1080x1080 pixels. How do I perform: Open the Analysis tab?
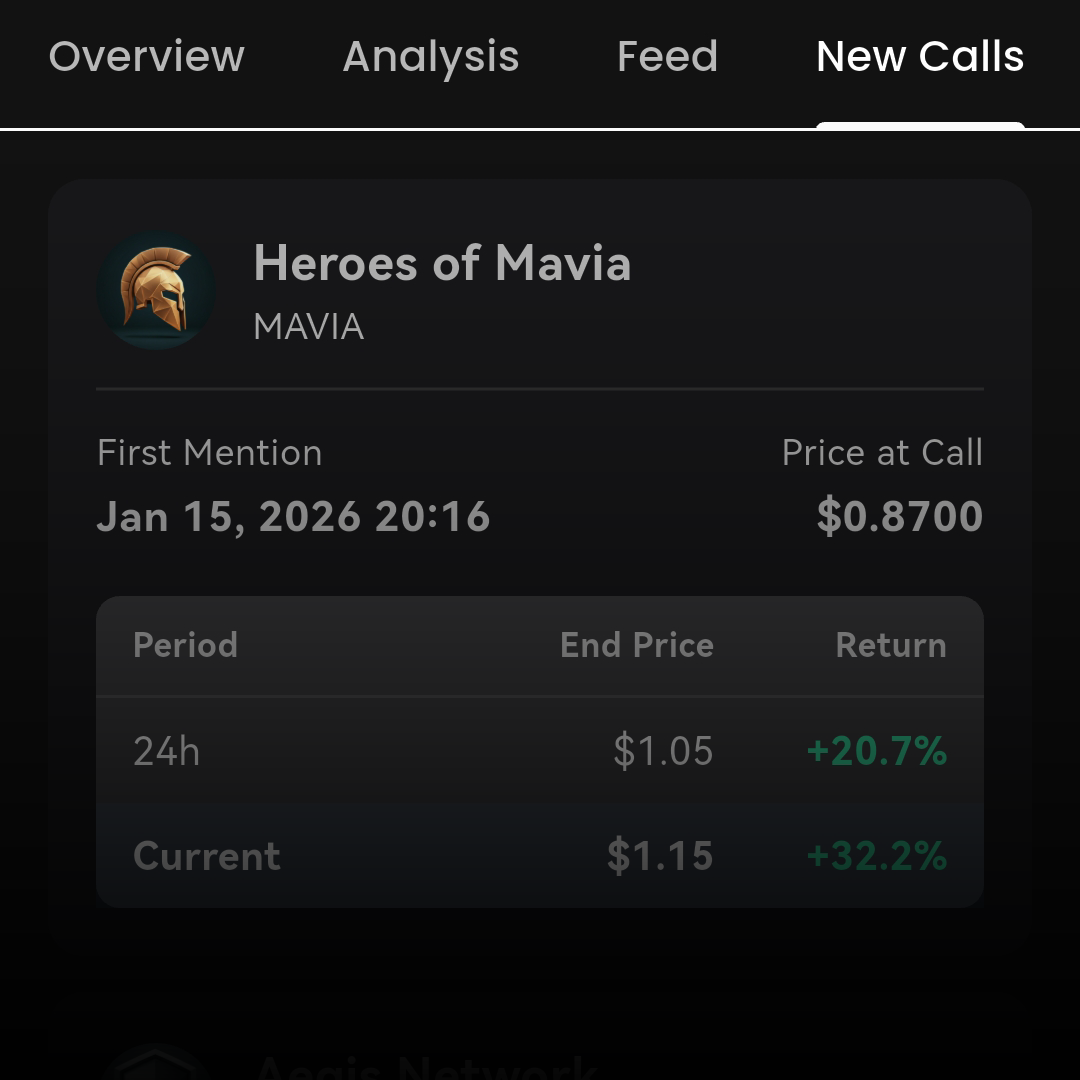click(430, 57)
